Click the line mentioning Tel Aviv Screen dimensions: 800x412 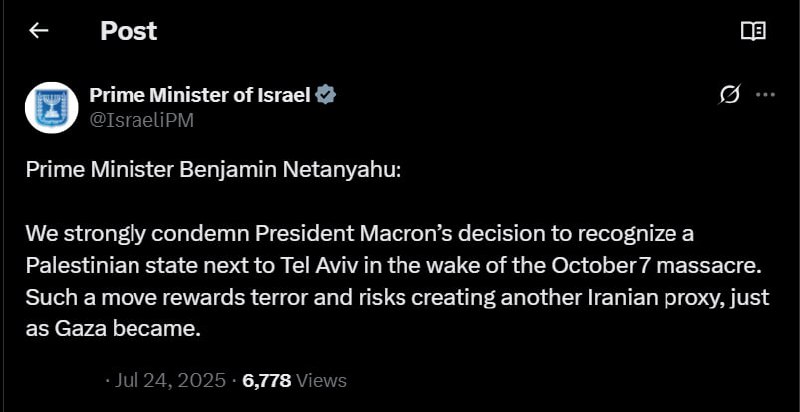[393, 266]
